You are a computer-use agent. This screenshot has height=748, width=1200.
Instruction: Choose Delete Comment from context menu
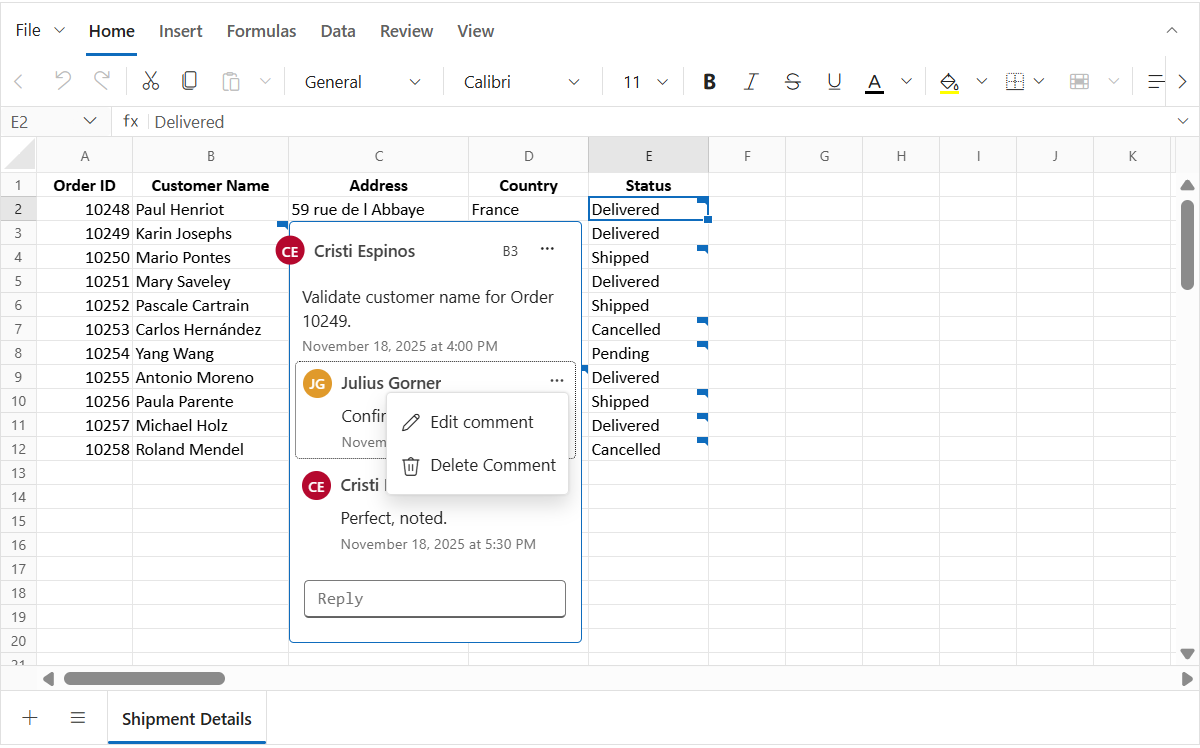point(478,465)
